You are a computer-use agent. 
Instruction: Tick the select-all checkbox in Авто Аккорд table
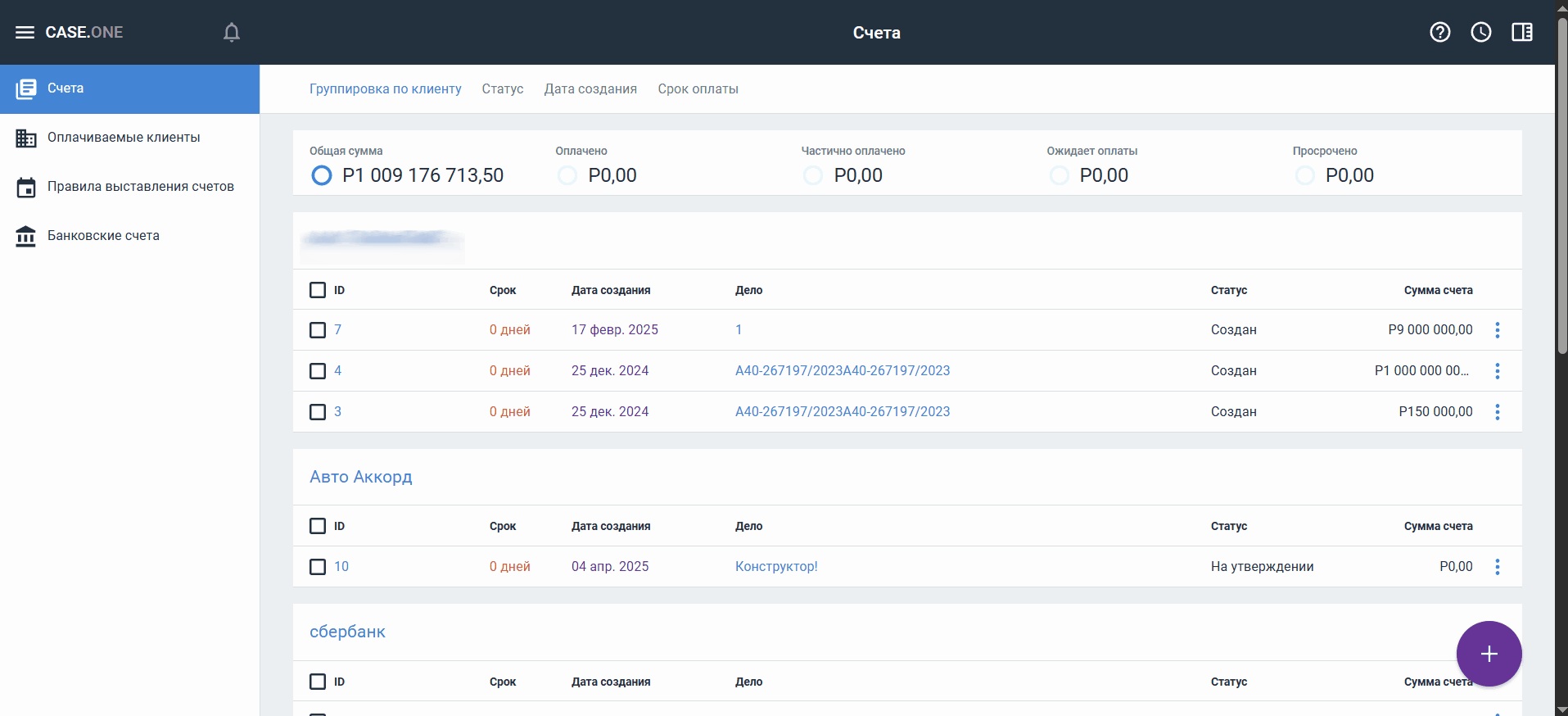click(318, 526)
